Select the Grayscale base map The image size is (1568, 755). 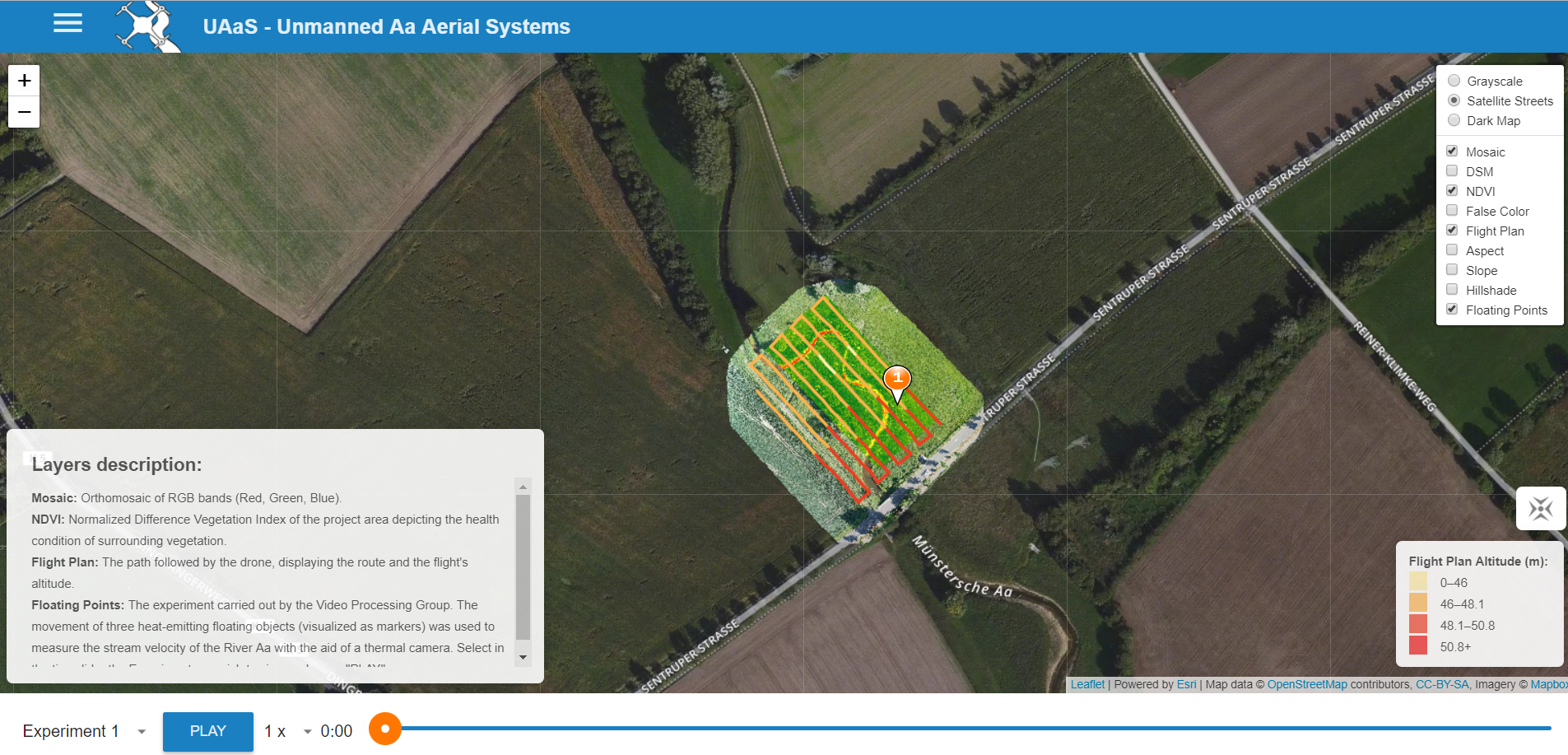click(x=1454, y=81)
